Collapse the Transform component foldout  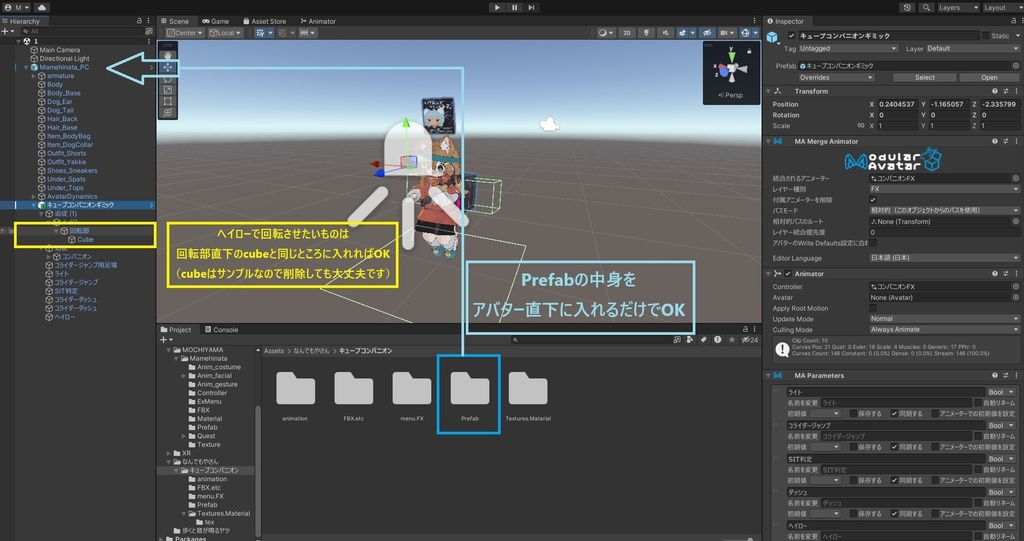click(769, 91)
